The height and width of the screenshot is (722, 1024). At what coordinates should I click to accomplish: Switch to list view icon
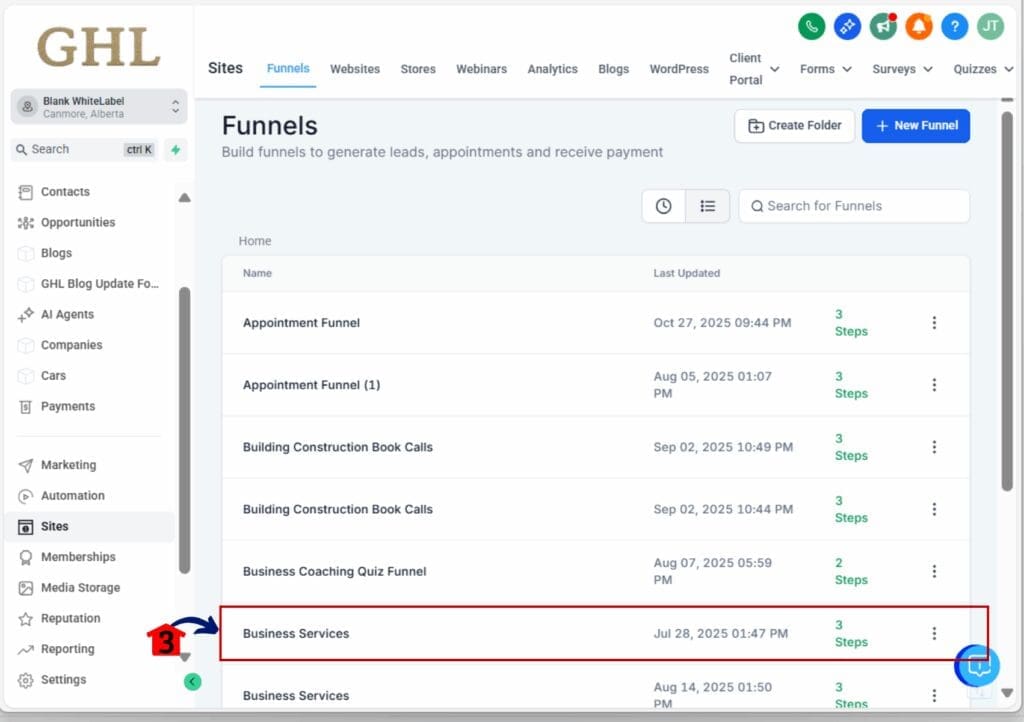[x=708, y=206]
